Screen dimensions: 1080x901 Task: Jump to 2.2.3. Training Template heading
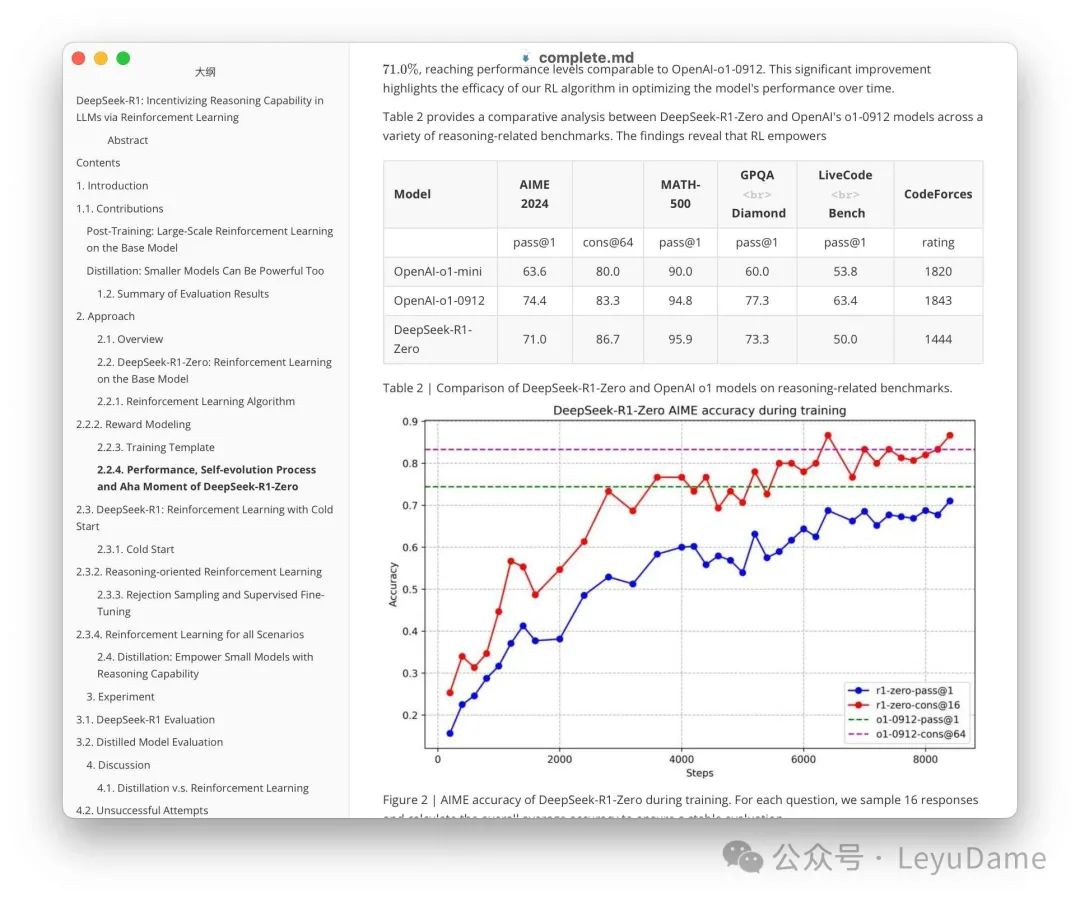(155, 447)
